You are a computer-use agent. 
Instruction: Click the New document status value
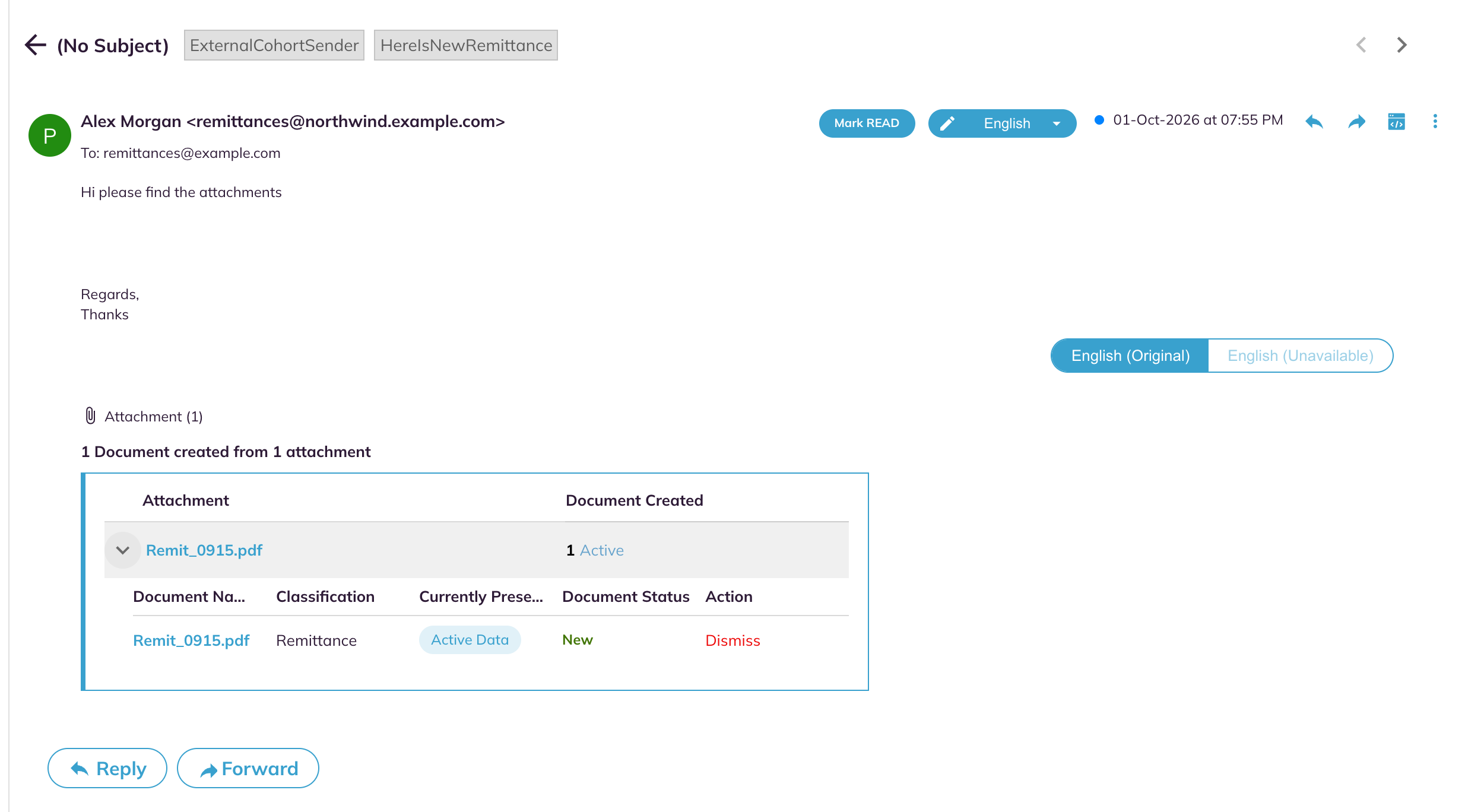578,640
